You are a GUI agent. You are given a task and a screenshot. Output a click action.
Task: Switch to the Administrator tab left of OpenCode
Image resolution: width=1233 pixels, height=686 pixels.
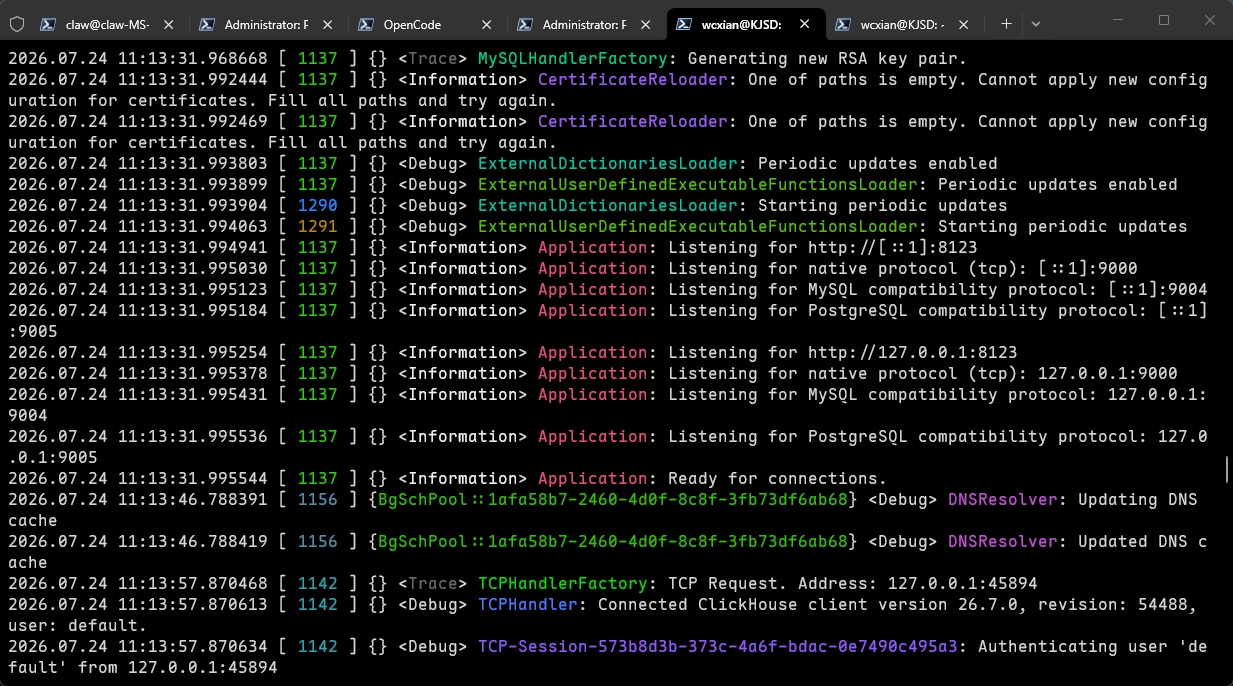pyautogui.click(x=268, y=23)
